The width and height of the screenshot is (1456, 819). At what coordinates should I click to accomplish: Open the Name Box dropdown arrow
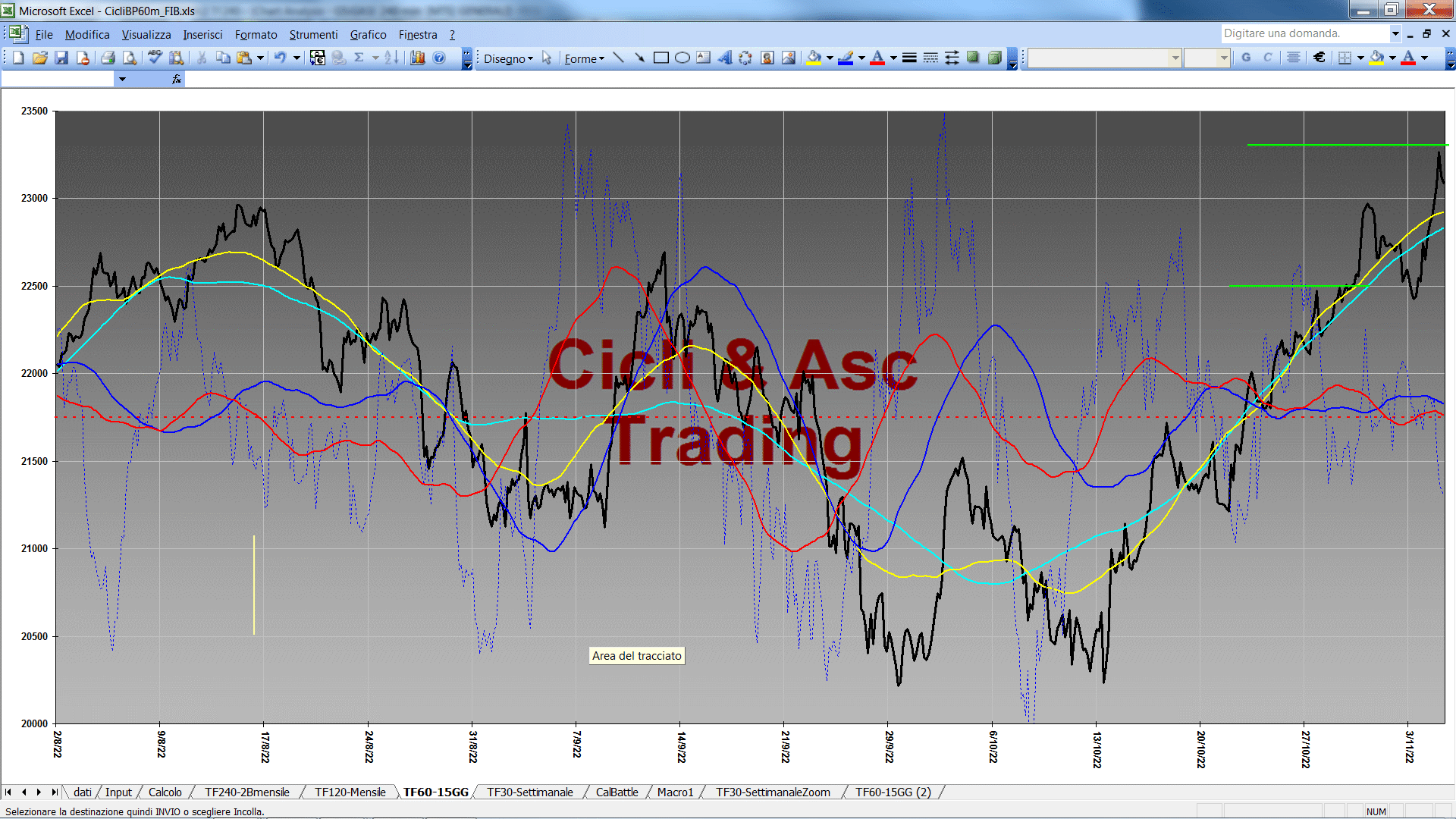click(122, 79)
